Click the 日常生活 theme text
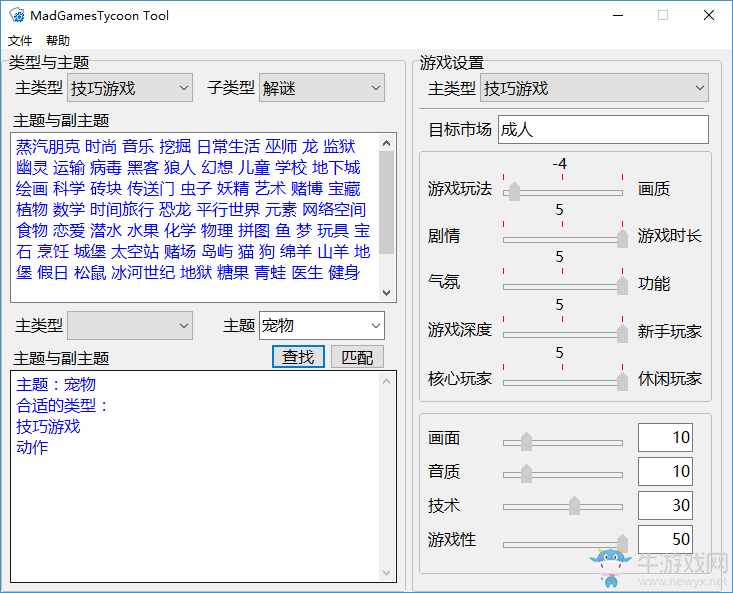The width and height of the screenshot is (733, 593). click(x=228, y=147)
